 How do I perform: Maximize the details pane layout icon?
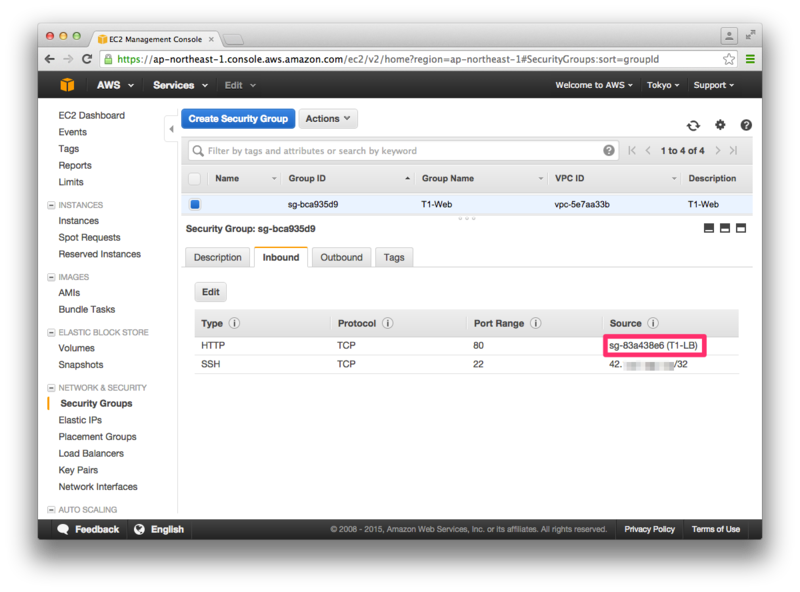coord(741,228)
